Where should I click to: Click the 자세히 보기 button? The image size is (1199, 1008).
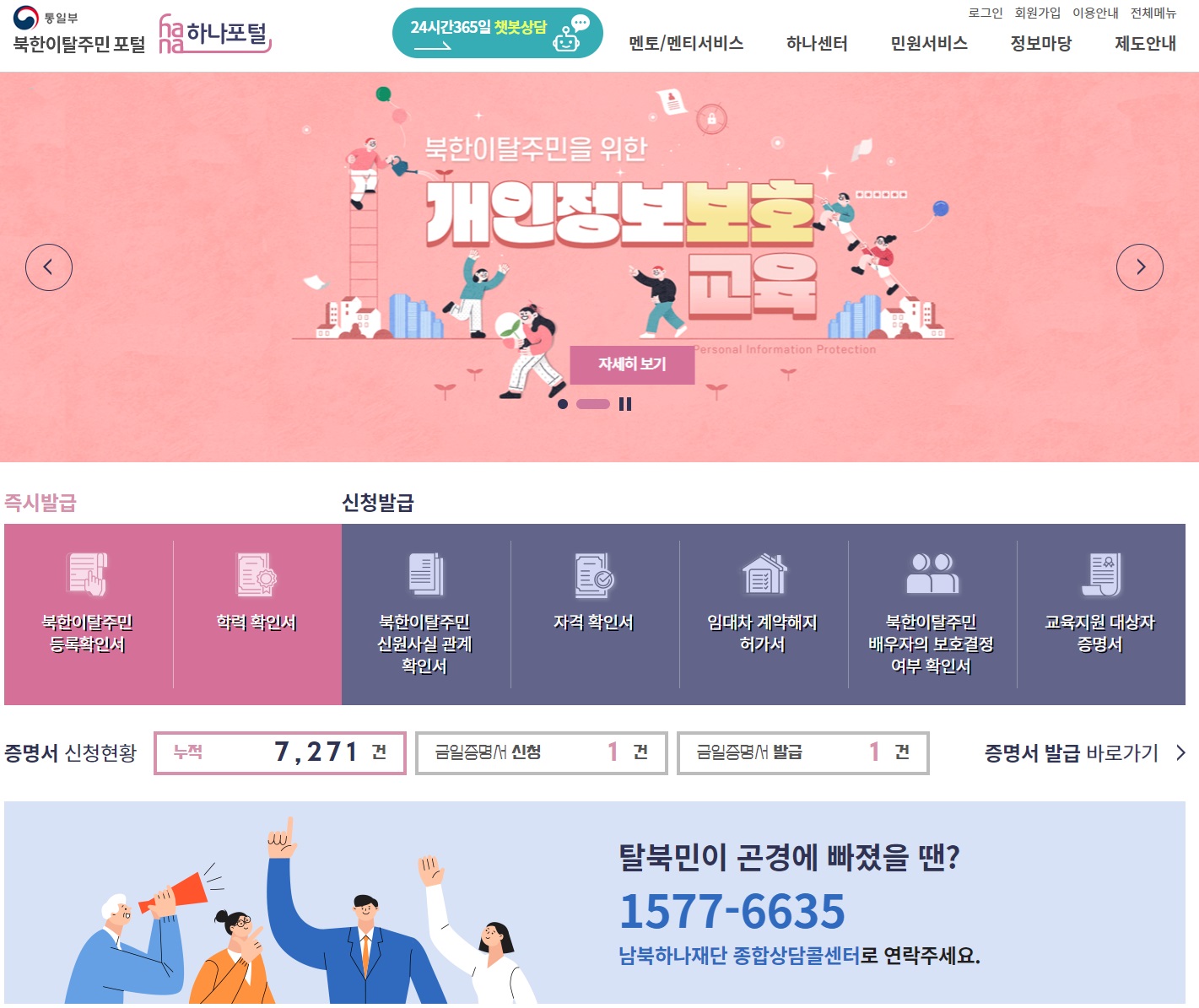[x=632, y=364]
